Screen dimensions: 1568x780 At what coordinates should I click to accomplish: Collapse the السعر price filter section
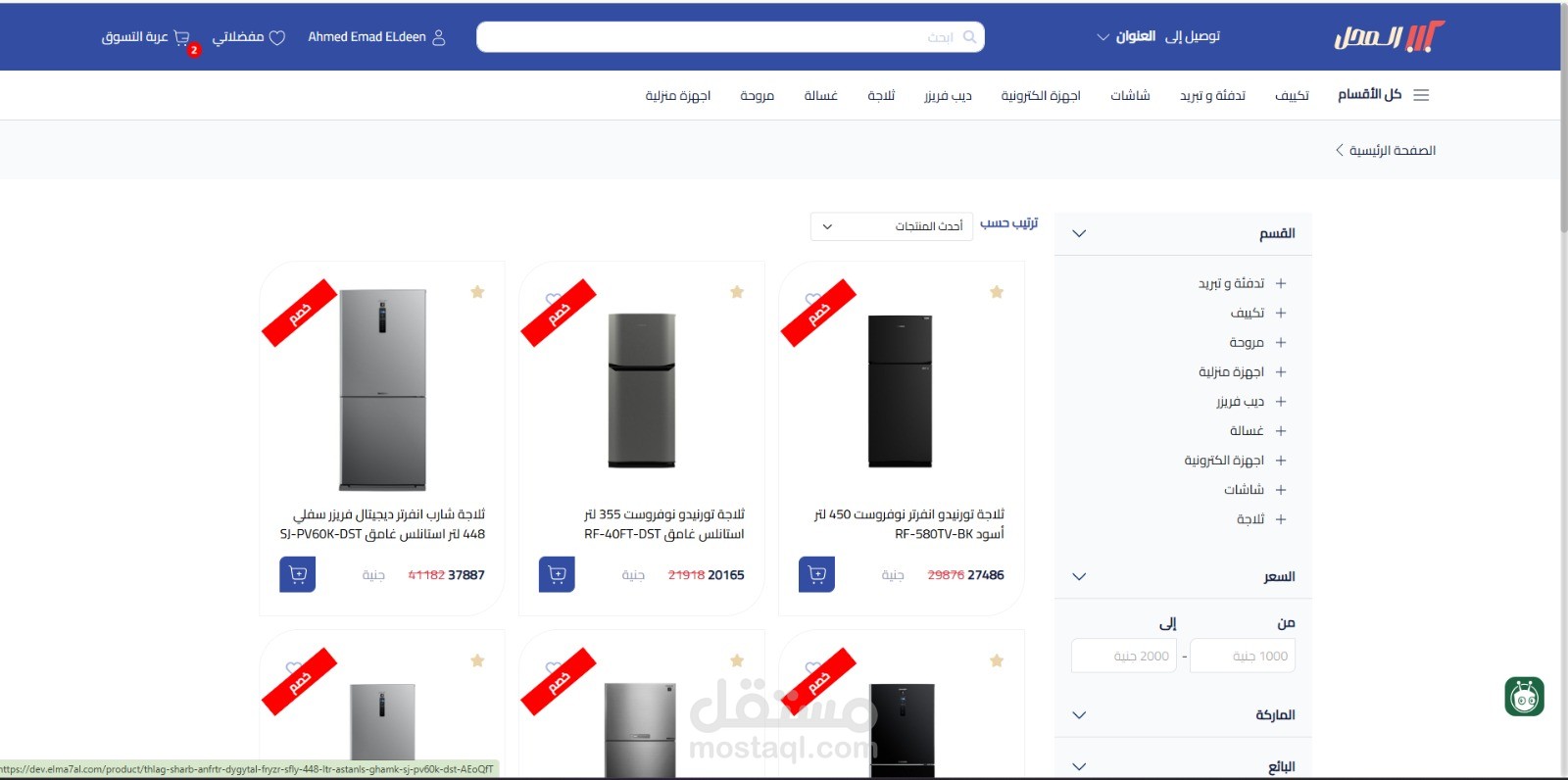pyautogui.click(x=1183, y=576)
